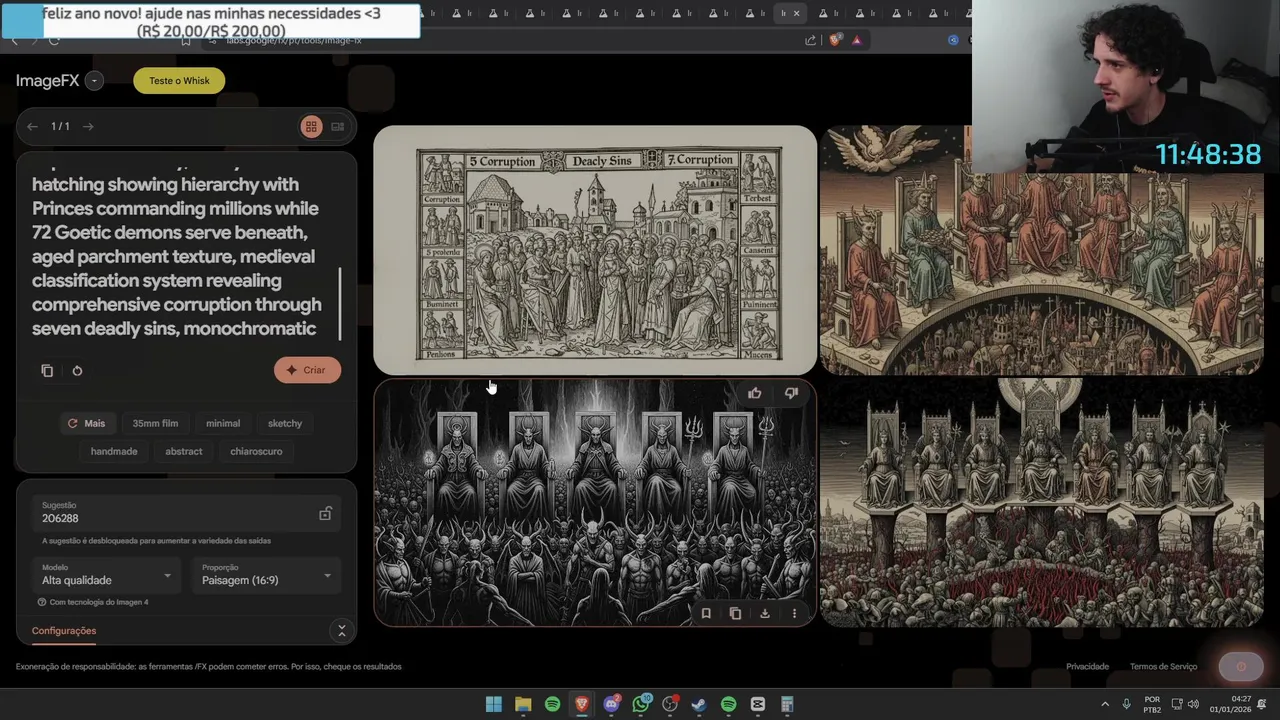
Task: Add the abstract style chip
Action: (184, 451)
